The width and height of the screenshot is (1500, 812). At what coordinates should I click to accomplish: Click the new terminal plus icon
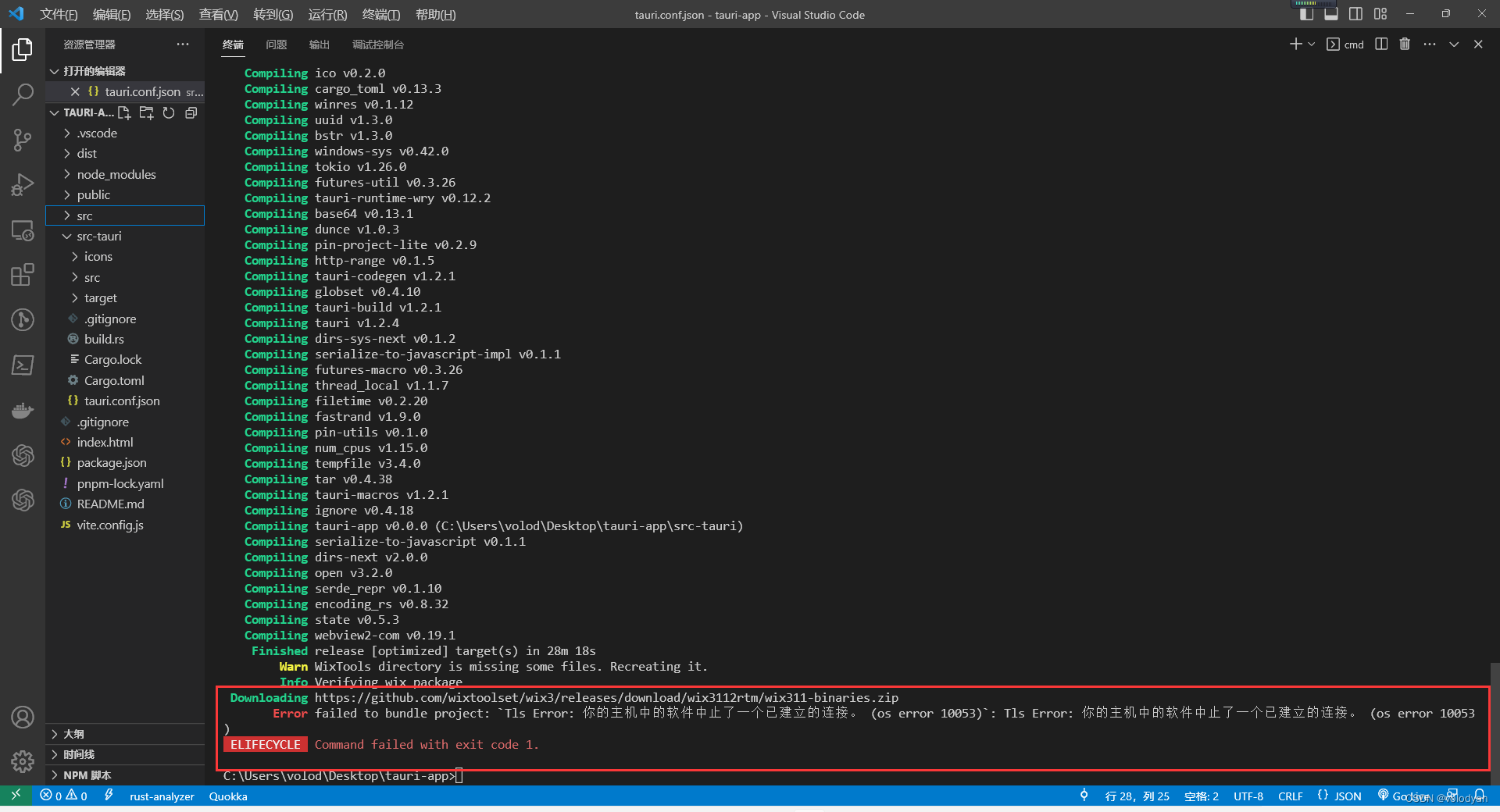(x=1295, y=45)
